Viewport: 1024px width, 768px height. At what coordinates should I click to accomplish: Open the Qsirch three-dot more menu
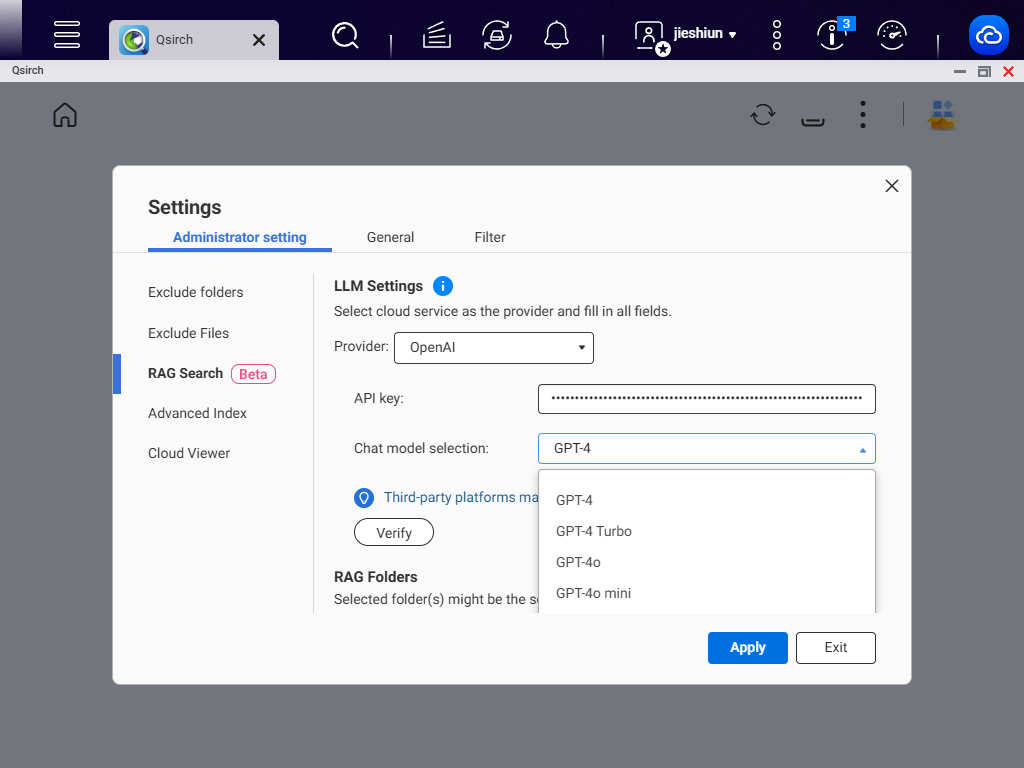coord(863,114)
